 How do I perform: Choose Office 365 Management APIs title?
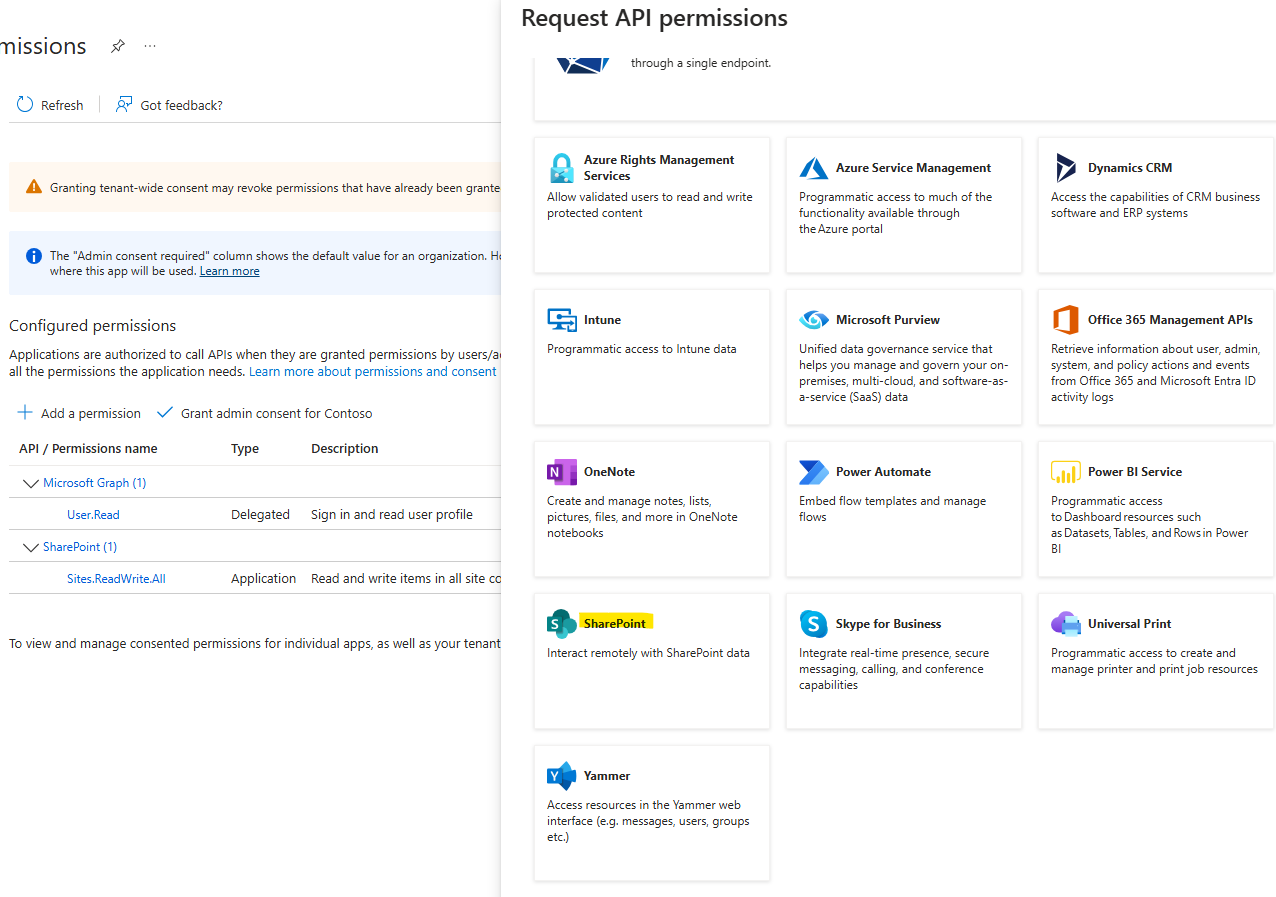point(1170,320)
